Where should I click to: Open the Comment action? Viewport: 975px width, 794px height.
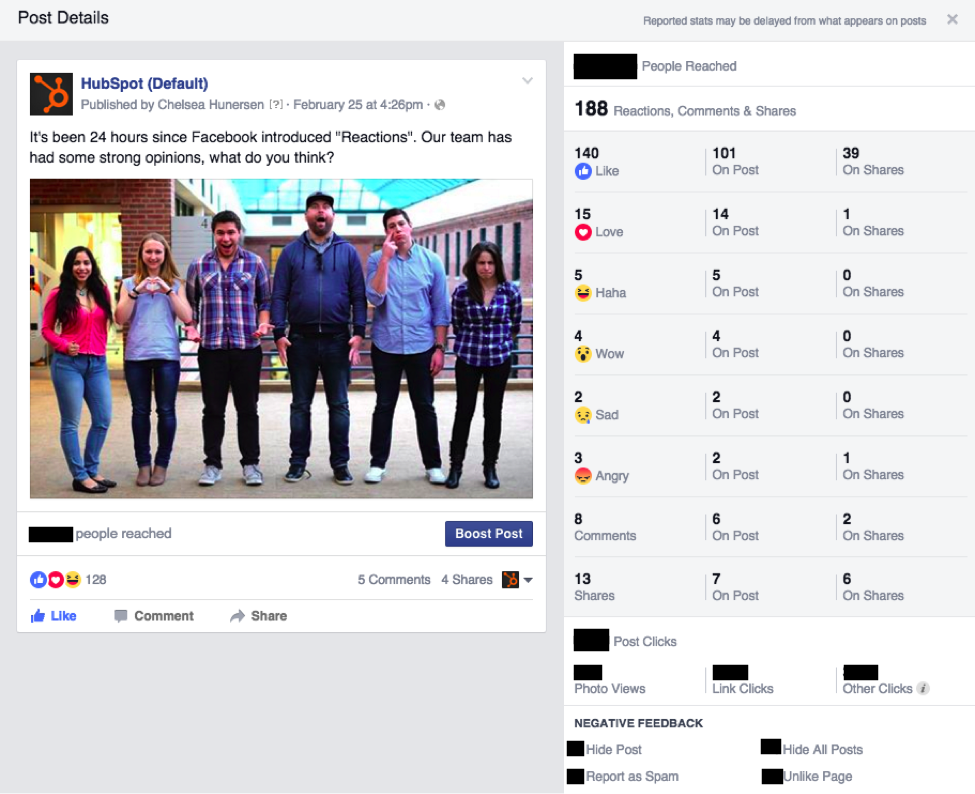click(153, 615)
